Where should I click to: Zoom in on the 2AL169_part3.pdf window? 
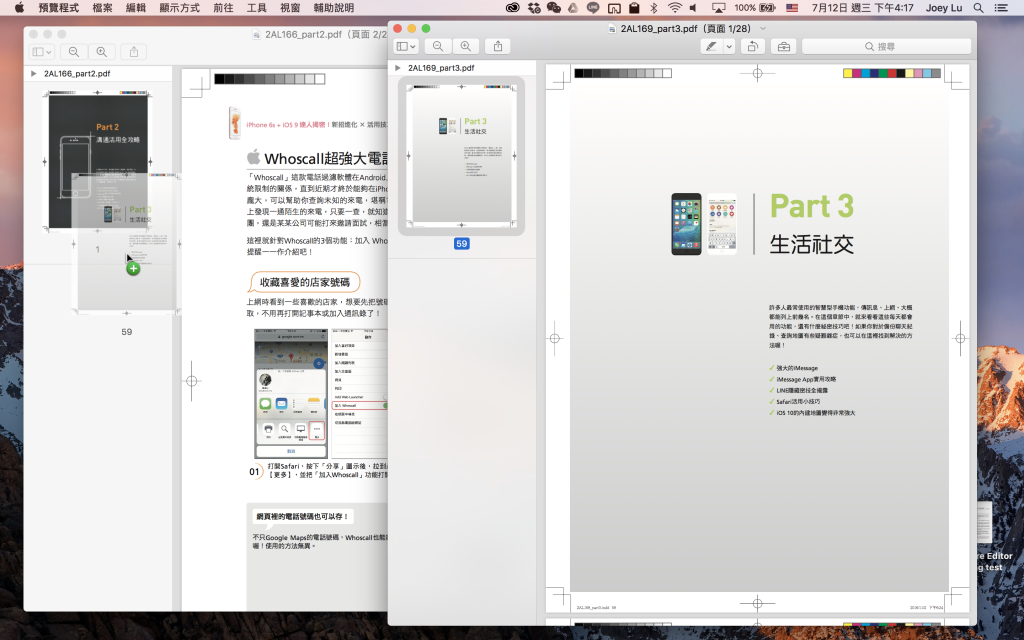point(466,46)
